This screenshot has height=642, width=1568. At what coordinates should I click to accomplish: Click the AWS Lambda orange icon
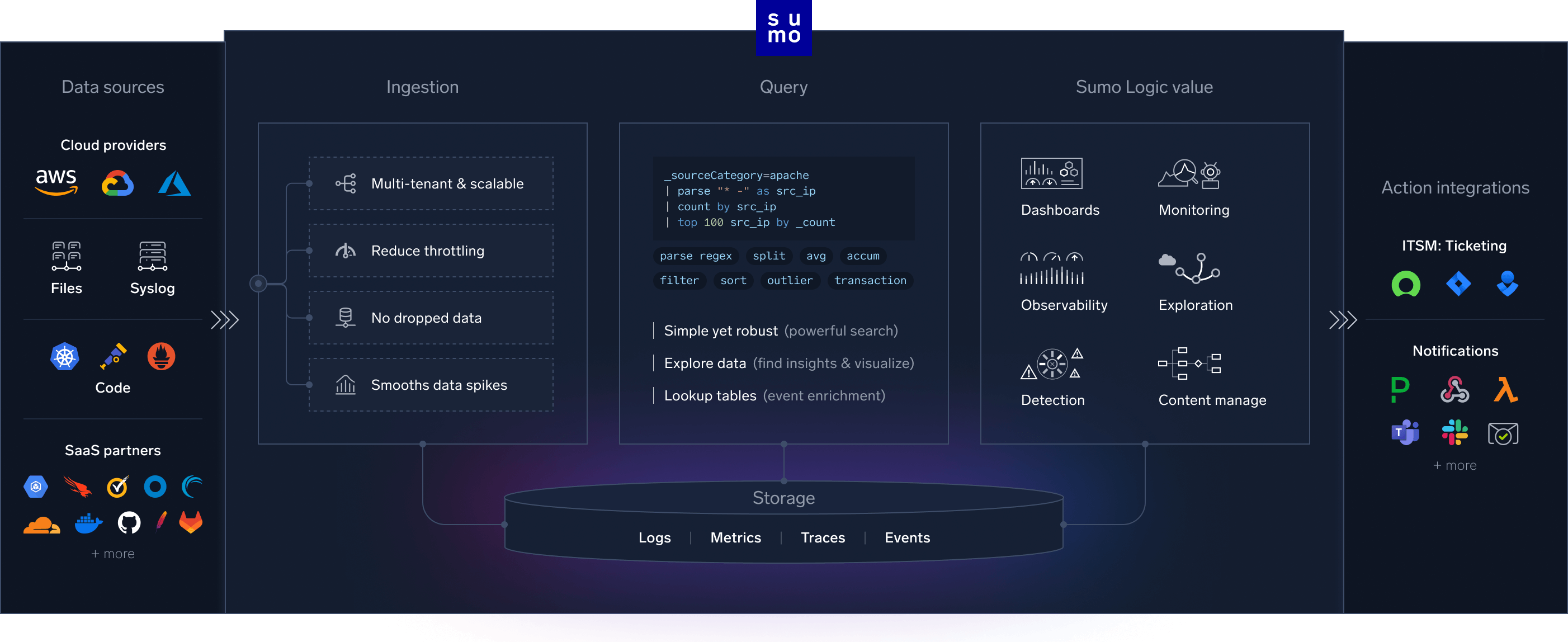tap(1506, 389)
